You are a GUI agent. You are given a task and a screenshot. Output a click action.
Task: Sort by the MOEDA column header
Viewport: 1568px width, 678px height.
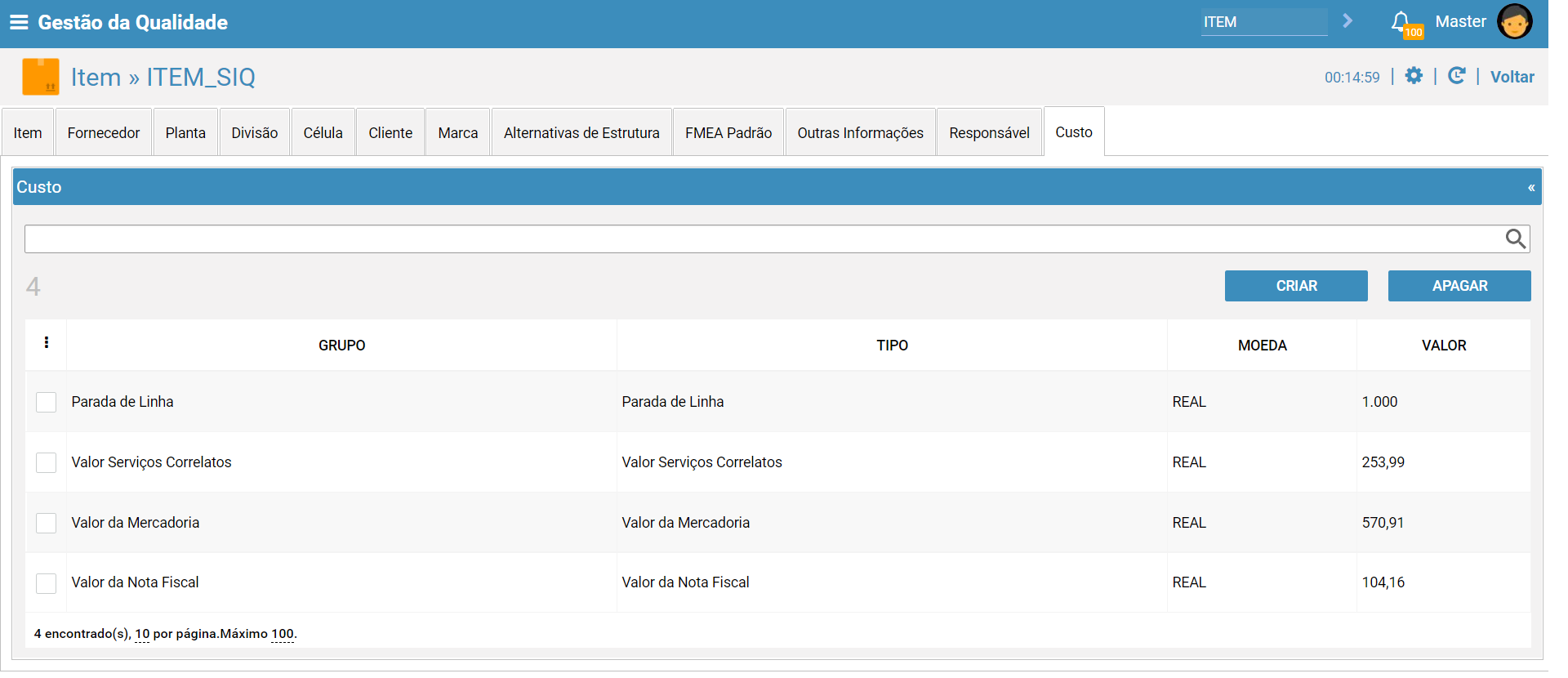click(x=1262, y=346)
